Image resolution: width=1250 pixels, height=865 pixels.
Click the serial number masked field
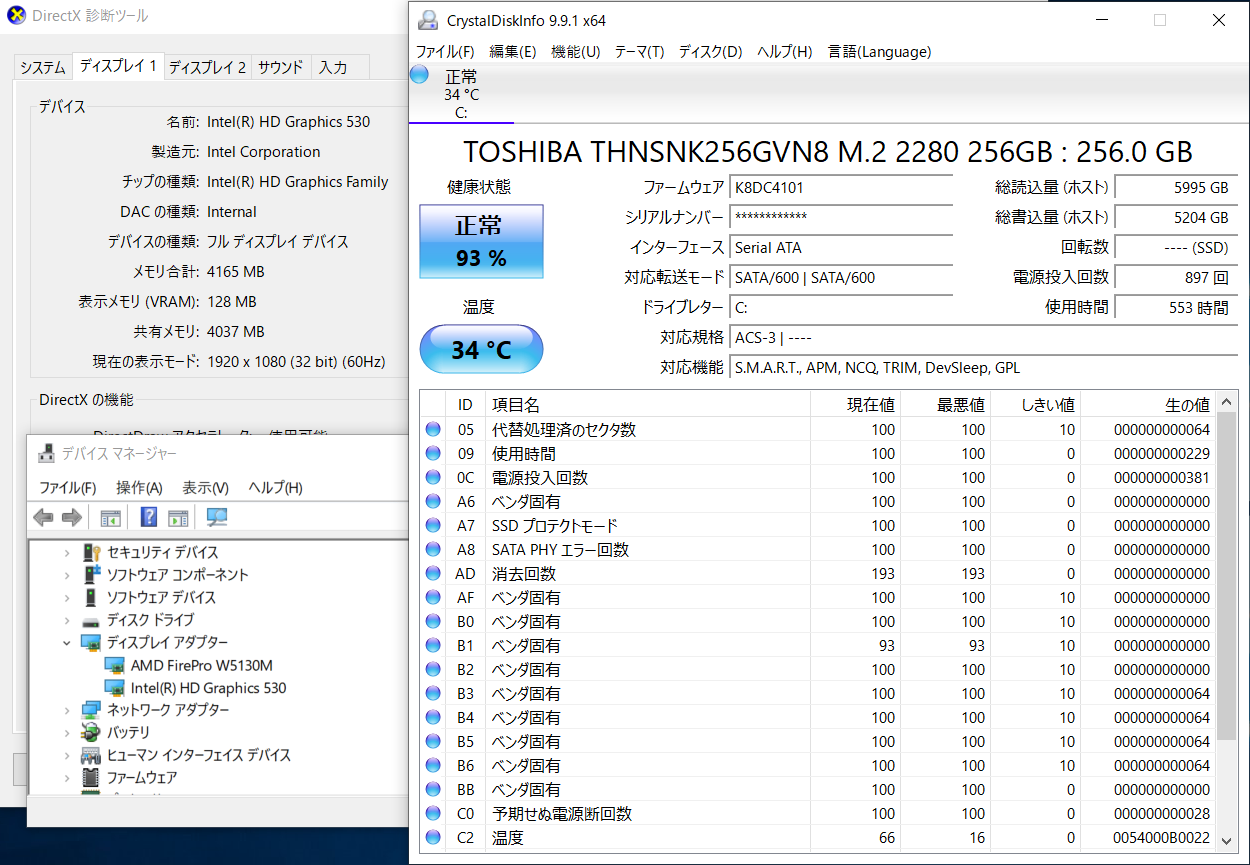841,217
